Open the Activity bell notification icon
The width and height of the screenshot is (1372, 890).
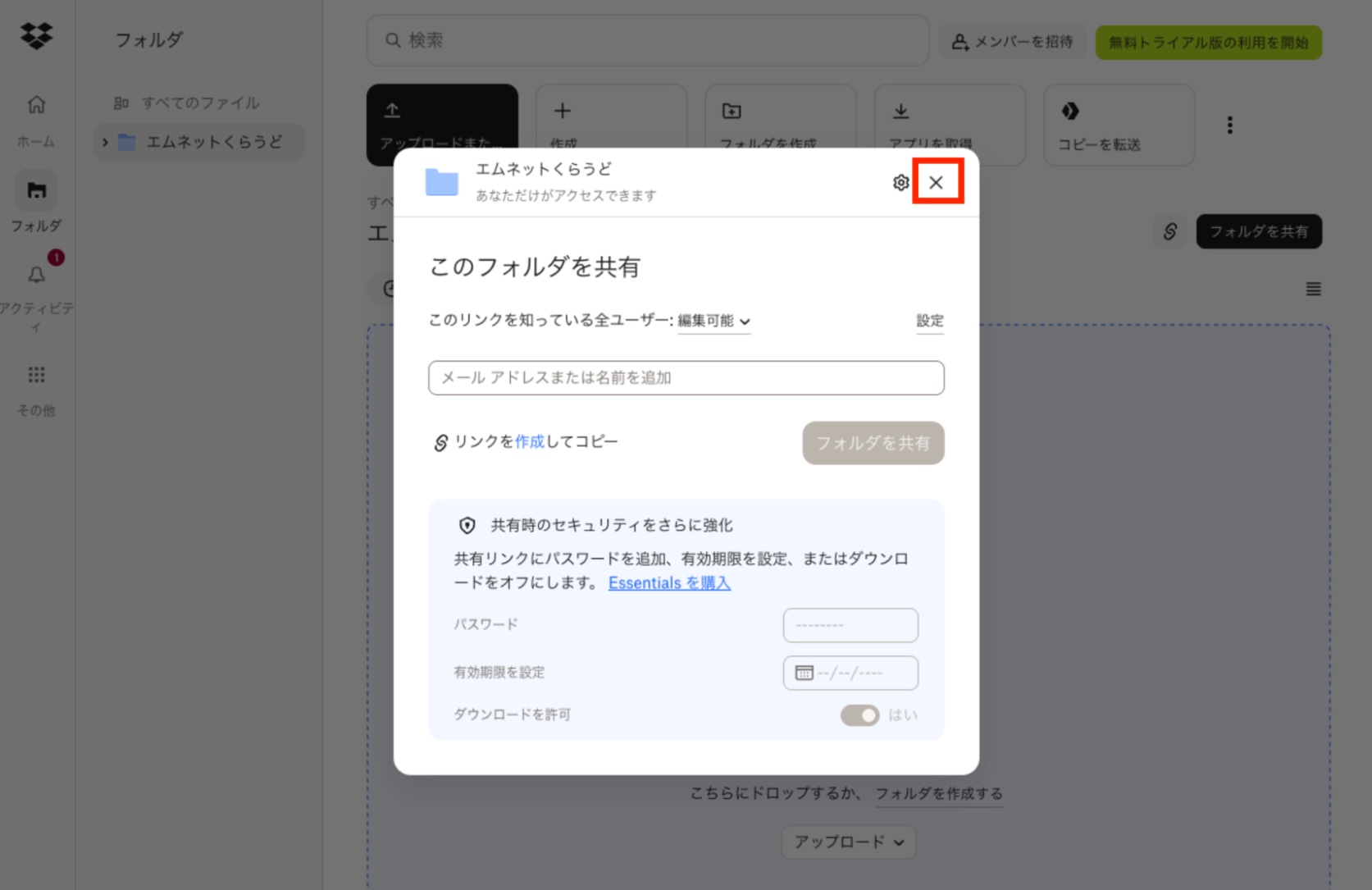click(x=36, y=275)
